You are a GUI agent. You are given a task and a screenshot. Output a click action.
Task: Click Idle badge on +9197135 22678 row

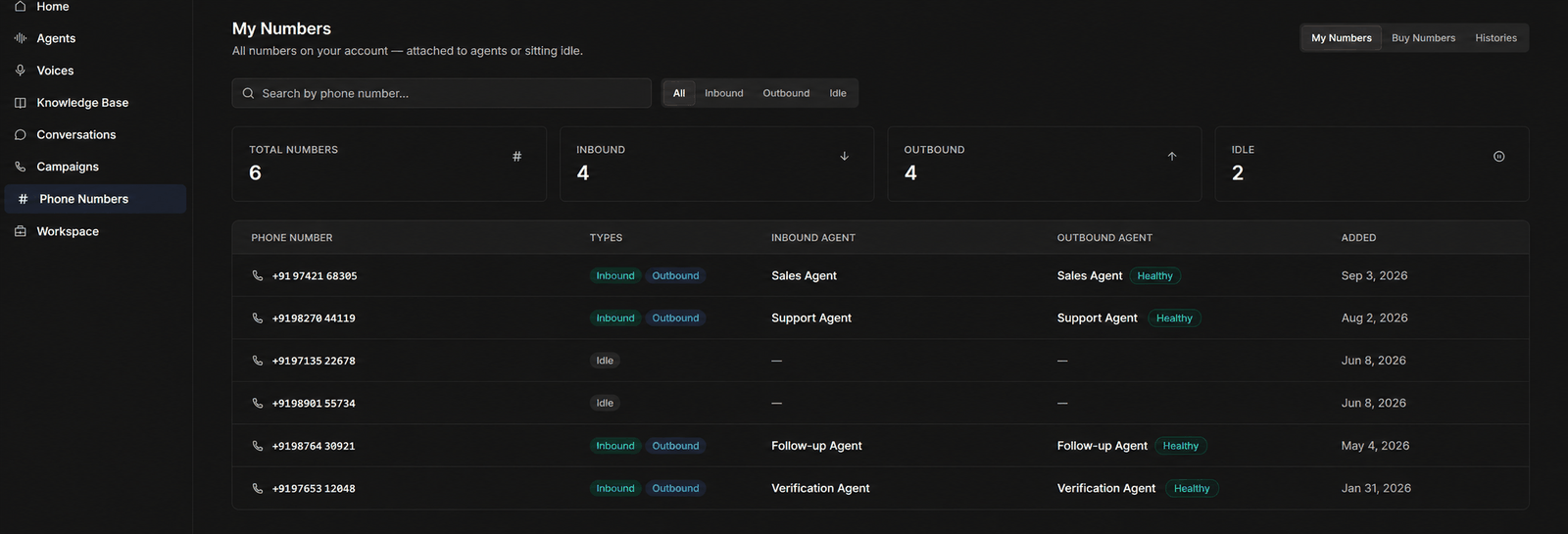click(x=605, y=361)
